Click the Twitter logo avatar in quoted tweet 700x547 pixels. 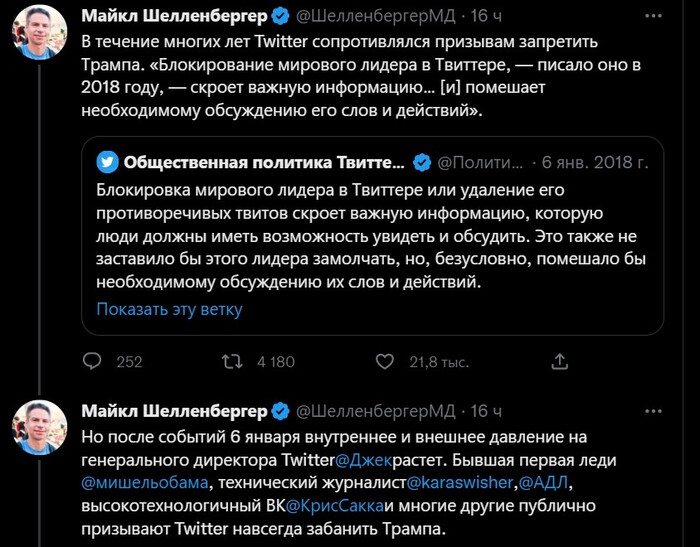pyautogui.click(x=106, y=162)
